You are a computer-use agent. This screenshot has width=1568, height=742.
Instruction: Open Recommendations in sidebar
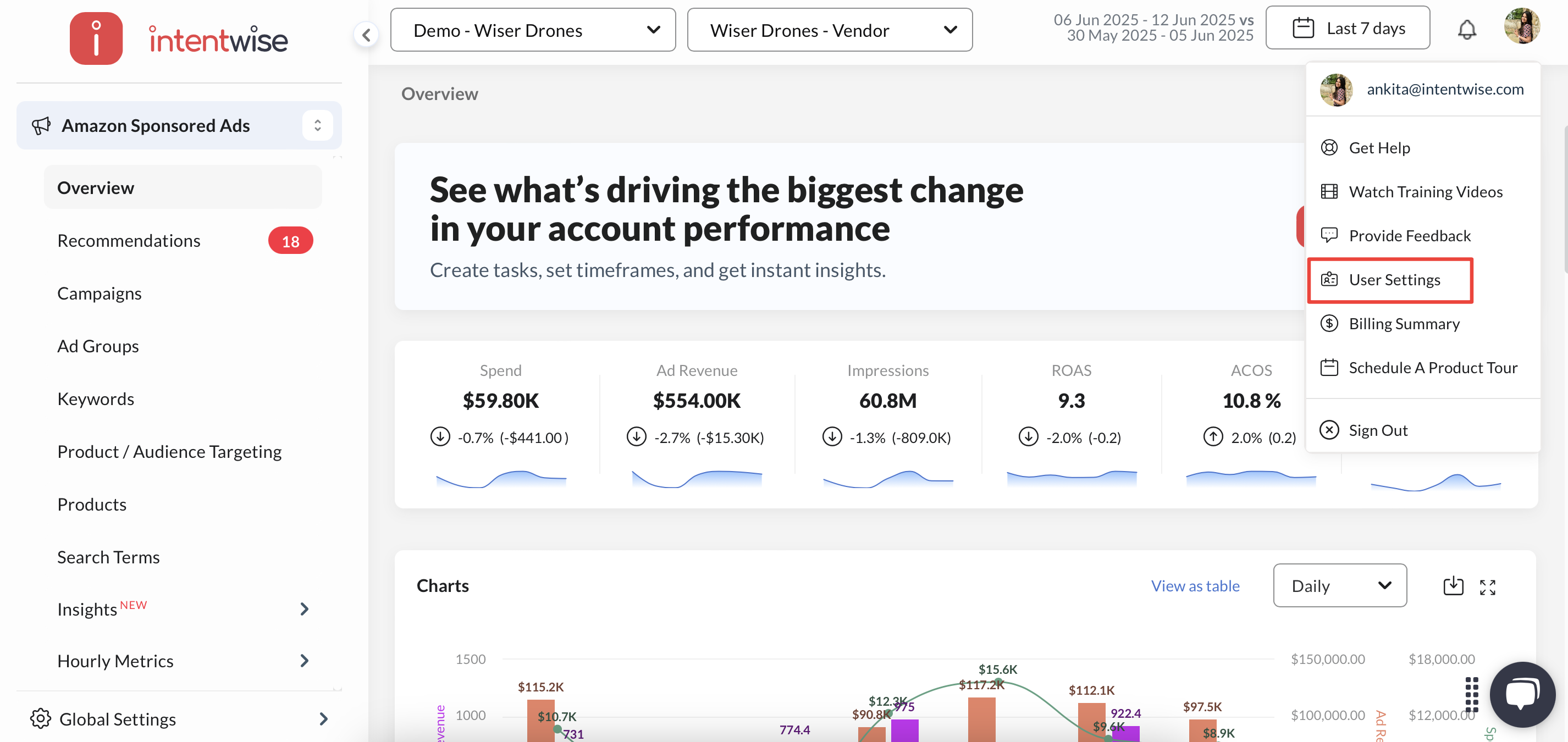coord(129,240)
